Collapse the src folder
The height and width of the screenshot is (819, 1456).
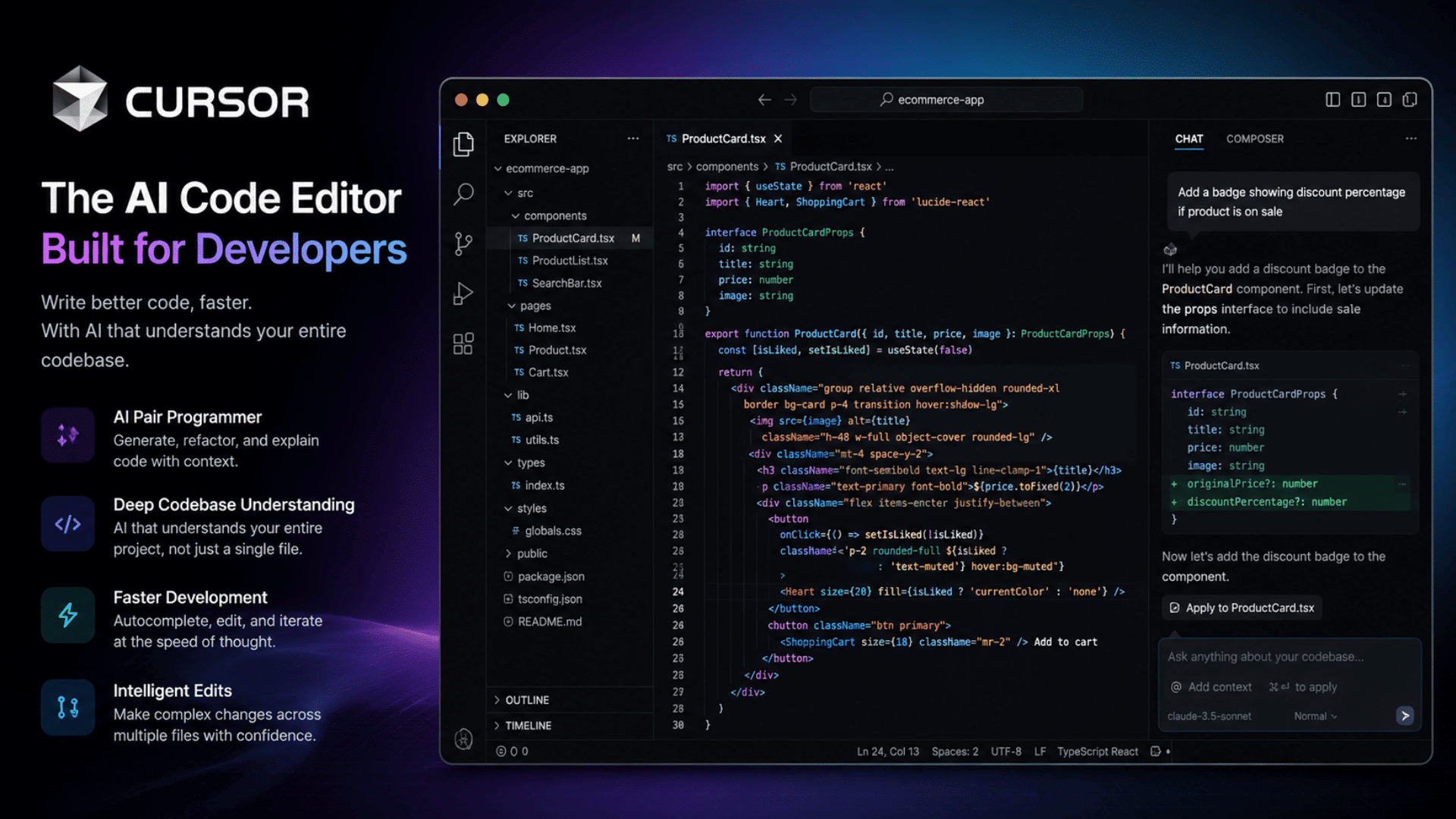[x=509, y=193]
